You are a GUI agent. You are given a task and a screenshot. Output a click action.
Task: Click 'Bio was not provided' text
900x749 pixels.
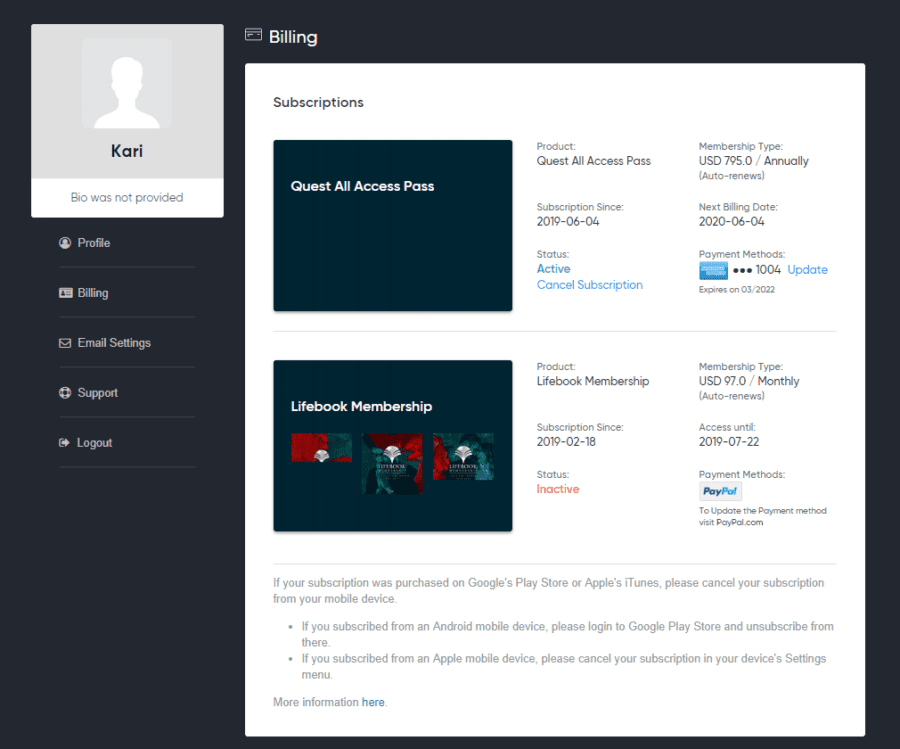coord(127,197)
